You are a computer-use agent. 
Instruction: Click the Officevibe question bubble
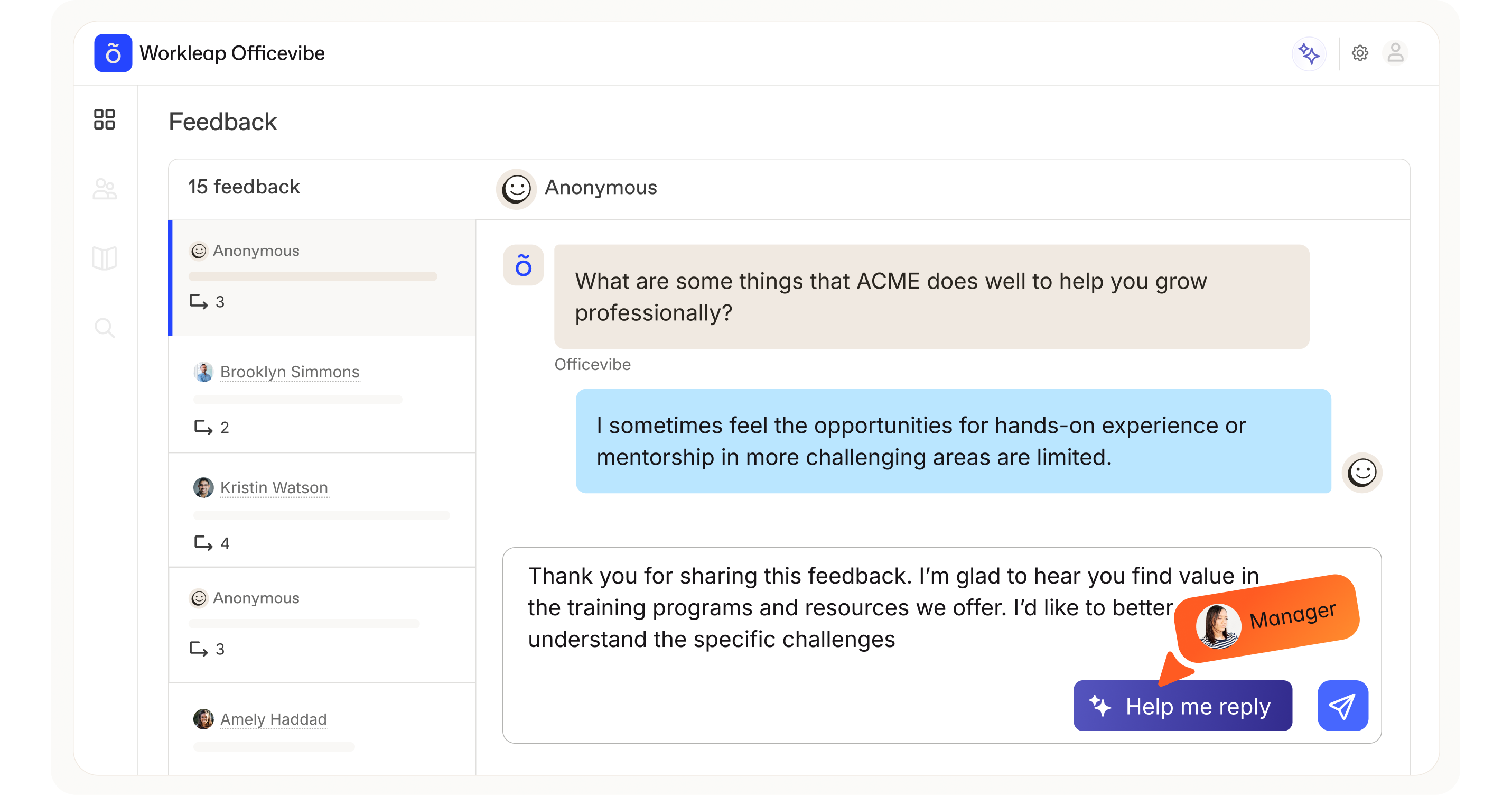click(x=931, y=297)
